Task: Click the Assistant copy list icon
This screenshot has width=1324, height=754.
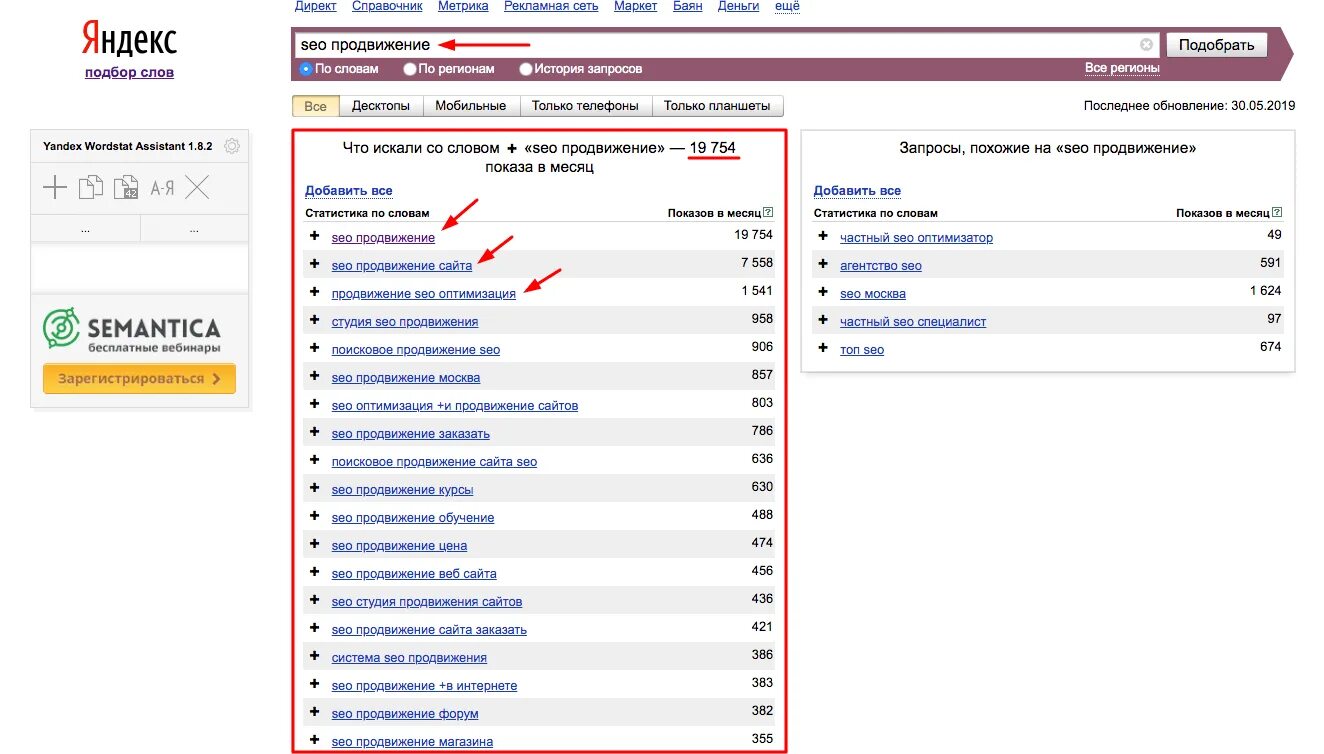Action: [91, 187]
